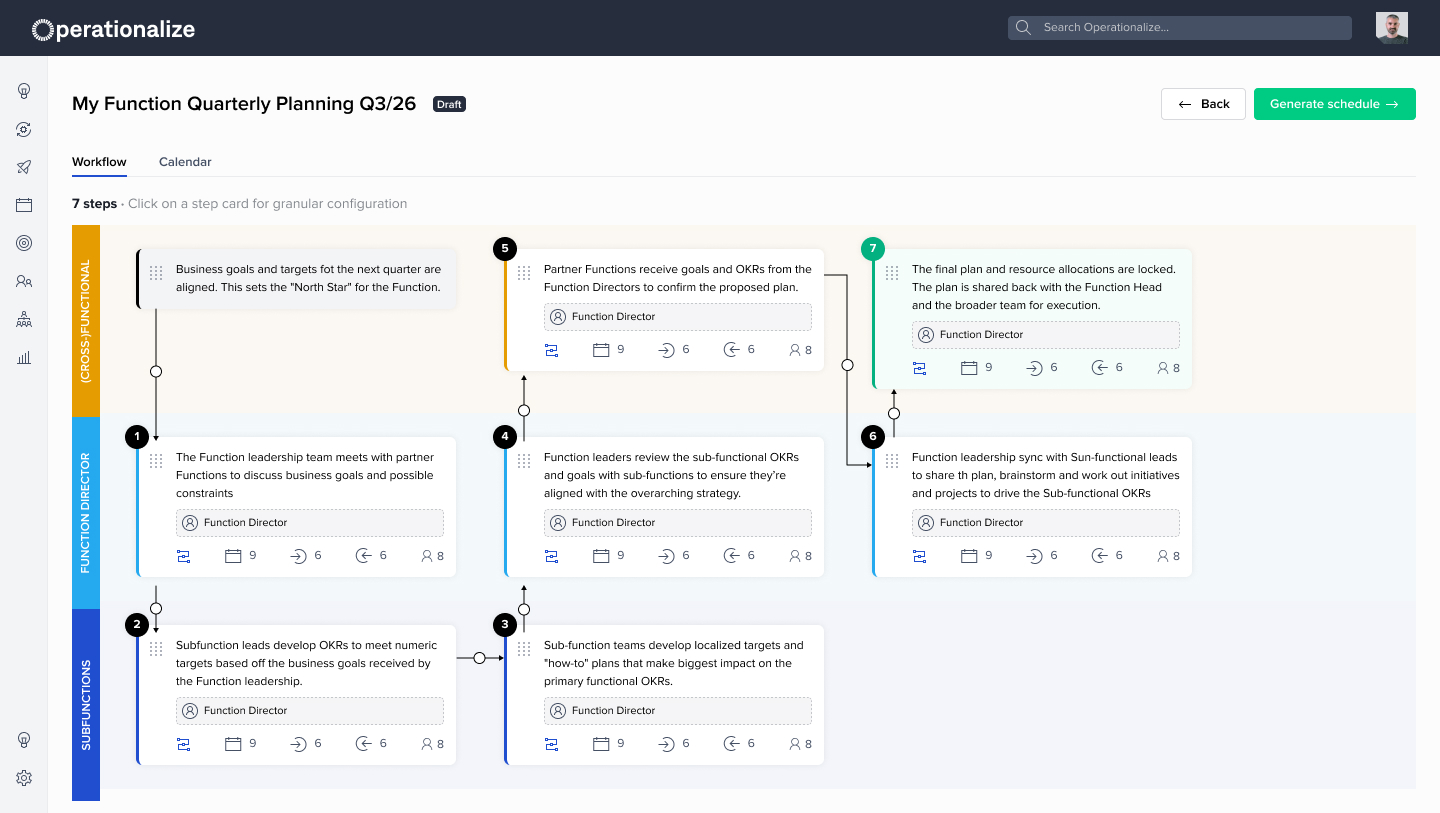Click calendar icon on step 5 card
The image size is (1440, 813).
click(x=601, y=350)
